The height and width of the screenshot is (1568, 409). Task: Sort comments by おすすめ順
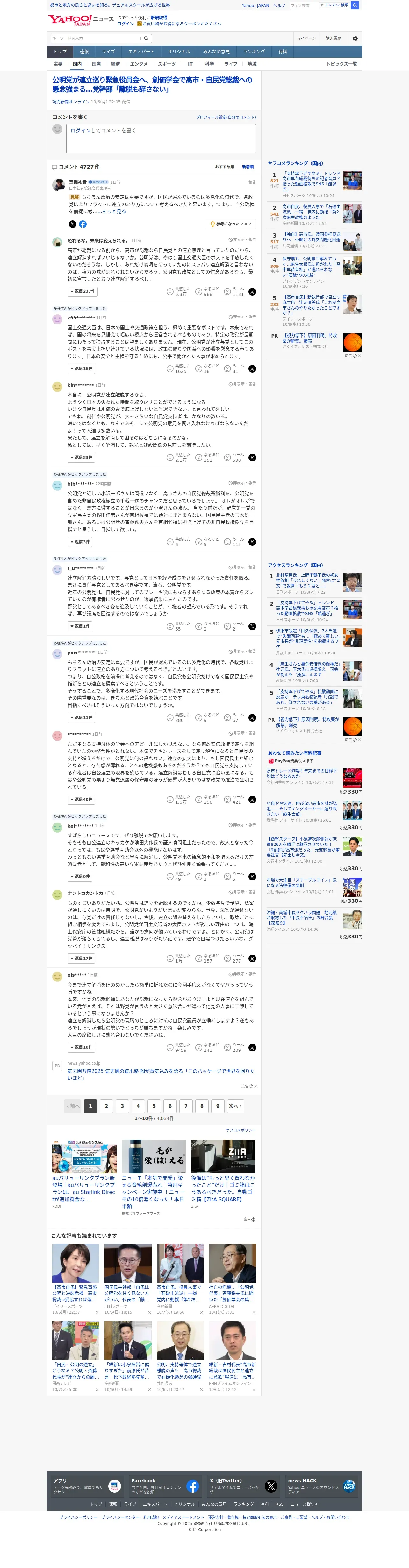224,167
